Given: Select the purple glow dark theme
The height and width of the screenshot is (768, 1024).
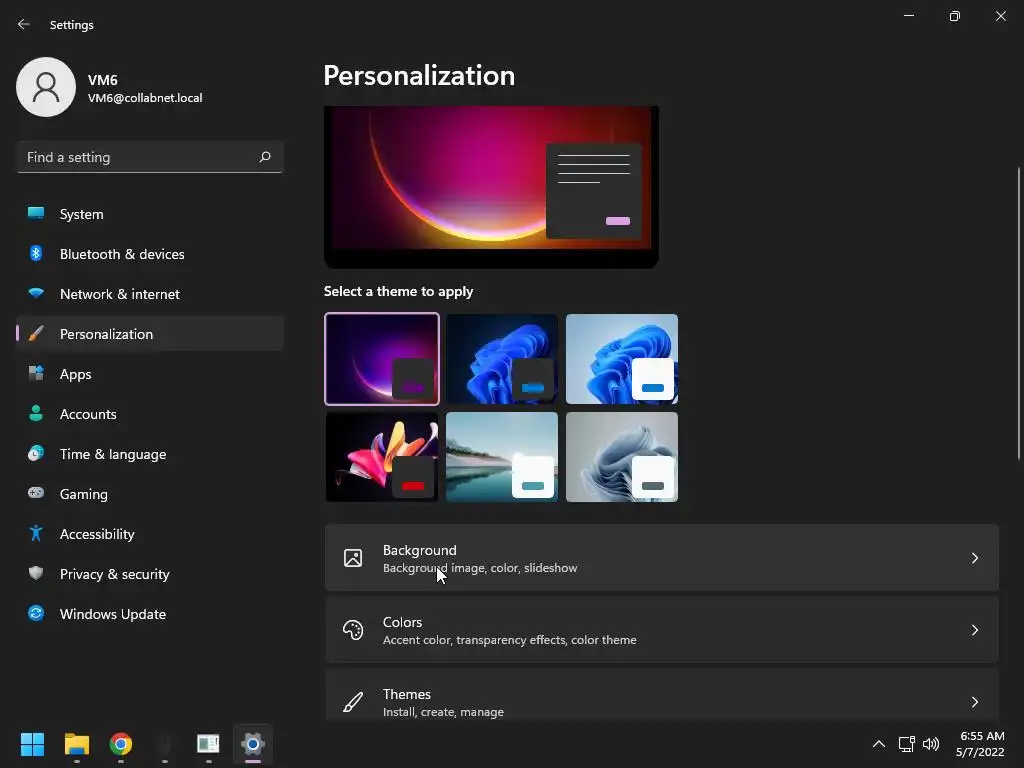Looking at the screenshot, I should pyautogui.click(x=382, y=359).
